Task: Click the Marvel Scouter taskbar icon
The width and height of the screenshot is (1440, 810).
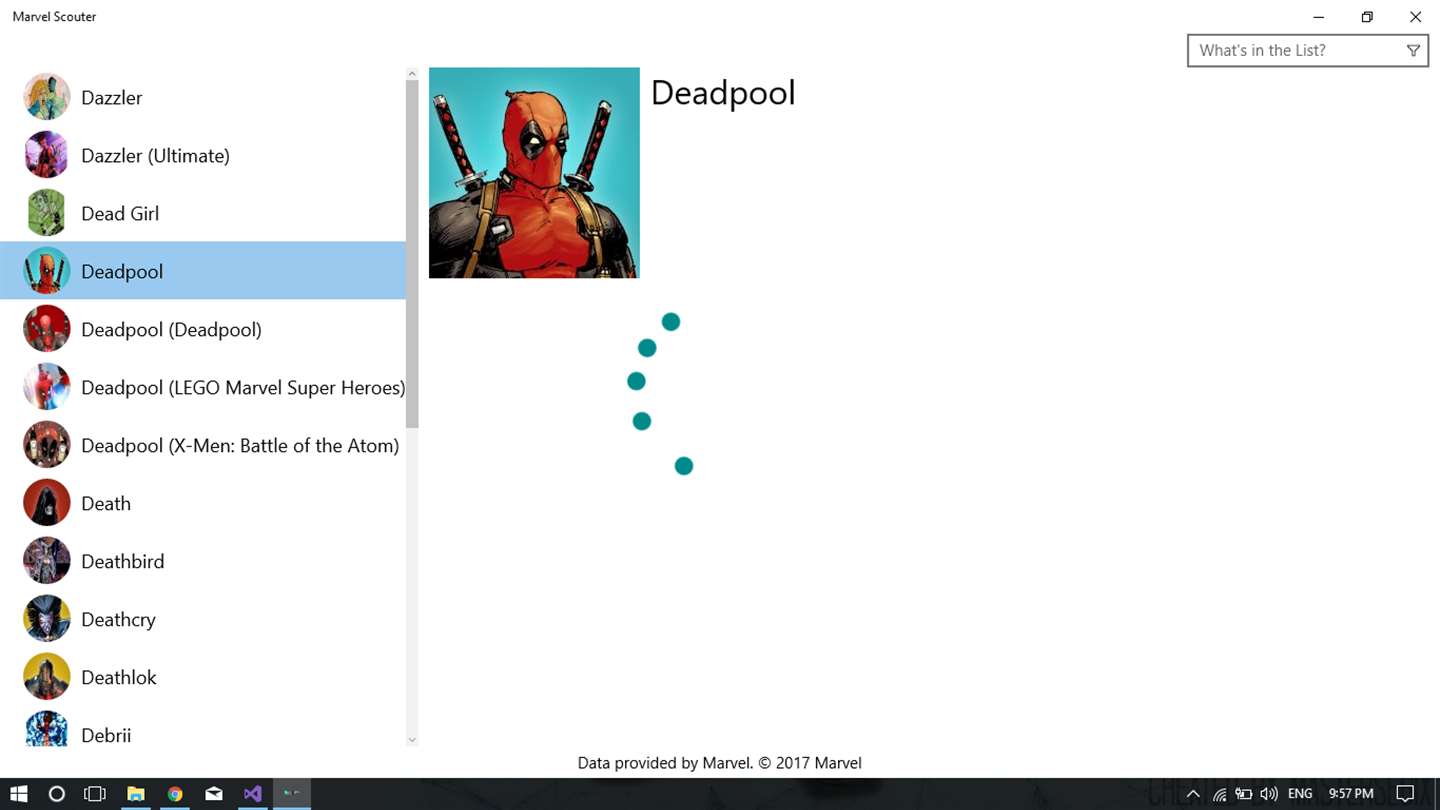Action: (292, 794)
